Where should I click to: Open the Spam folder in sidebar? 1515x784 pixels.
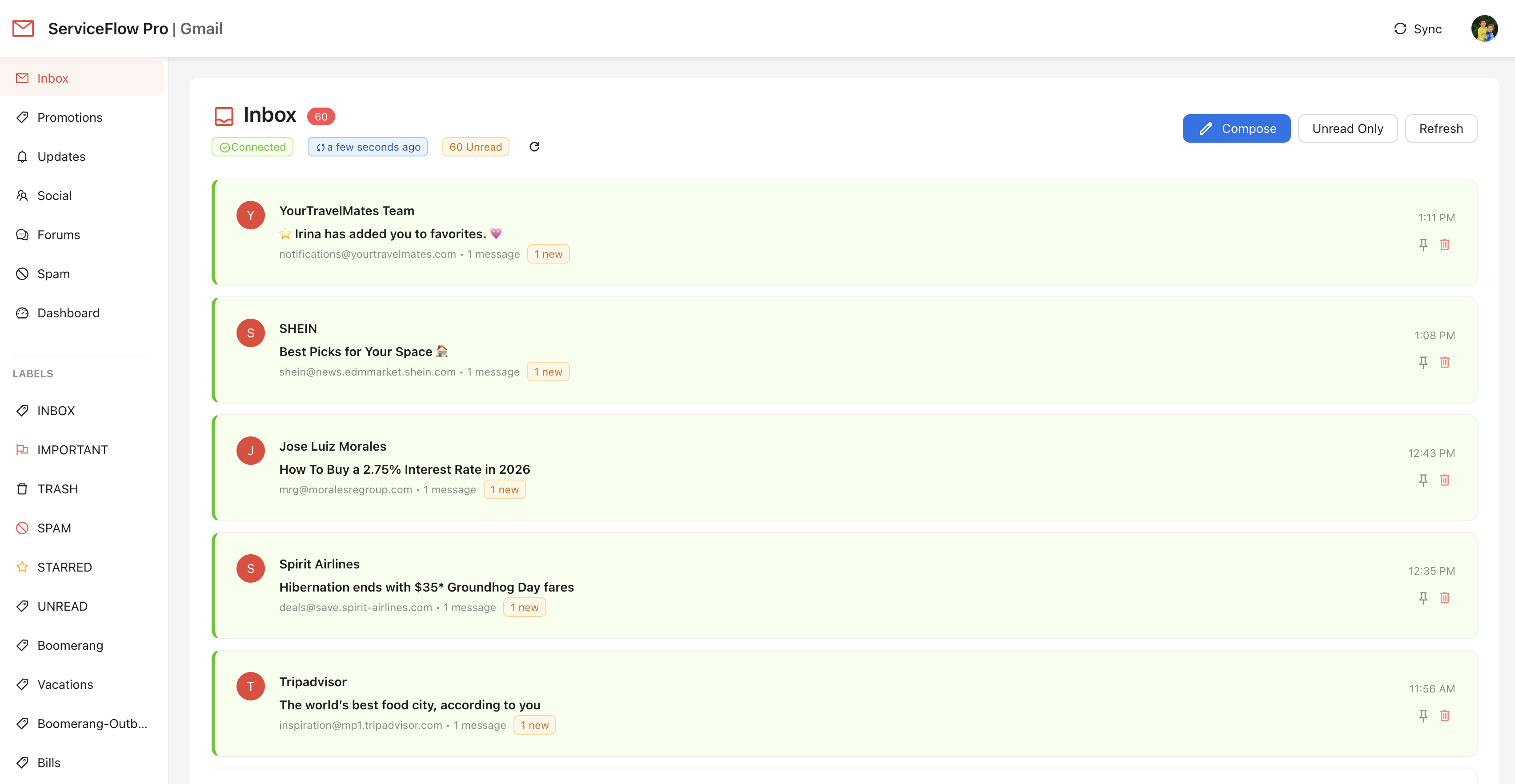coord(53,273)
